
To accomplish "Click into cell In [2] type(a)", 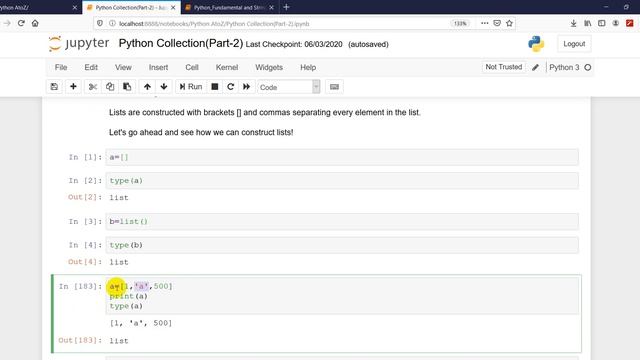I will pos(342,180).
